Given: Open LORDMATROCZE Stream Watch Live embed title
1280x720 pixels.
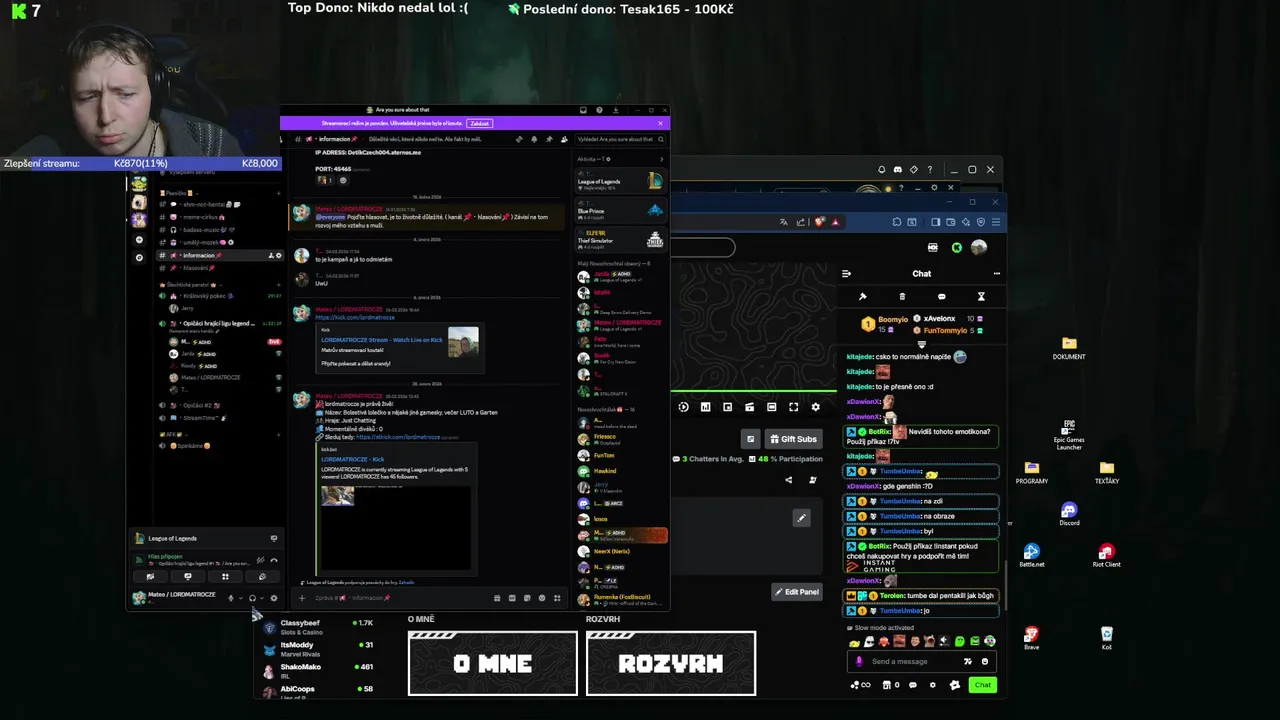Looking at the screenshot, I should [382, 340].
